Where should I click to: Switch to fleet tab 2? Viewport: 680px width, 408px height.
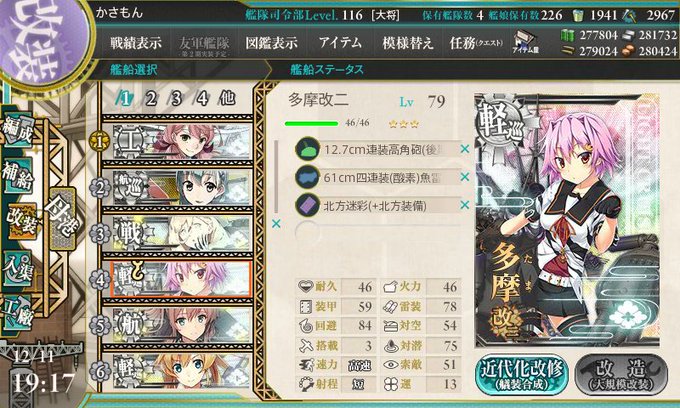[150, 99]
